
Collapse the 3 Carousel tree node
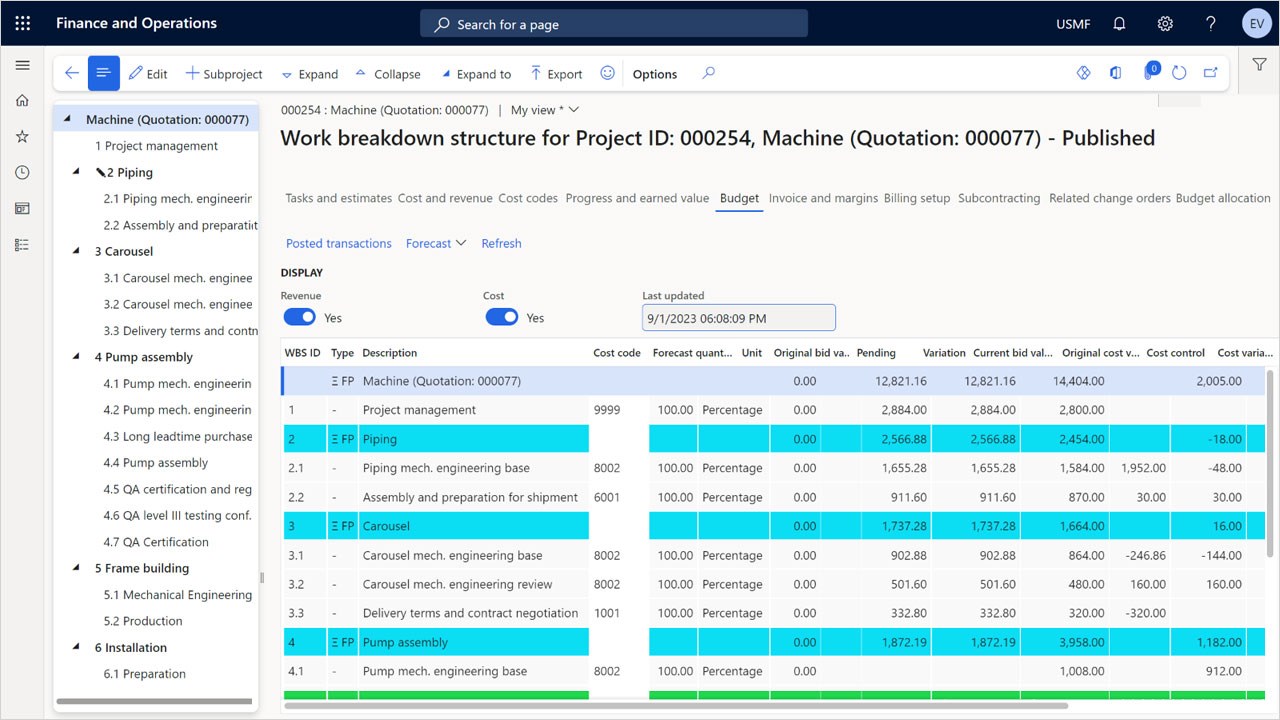[77, 251]
